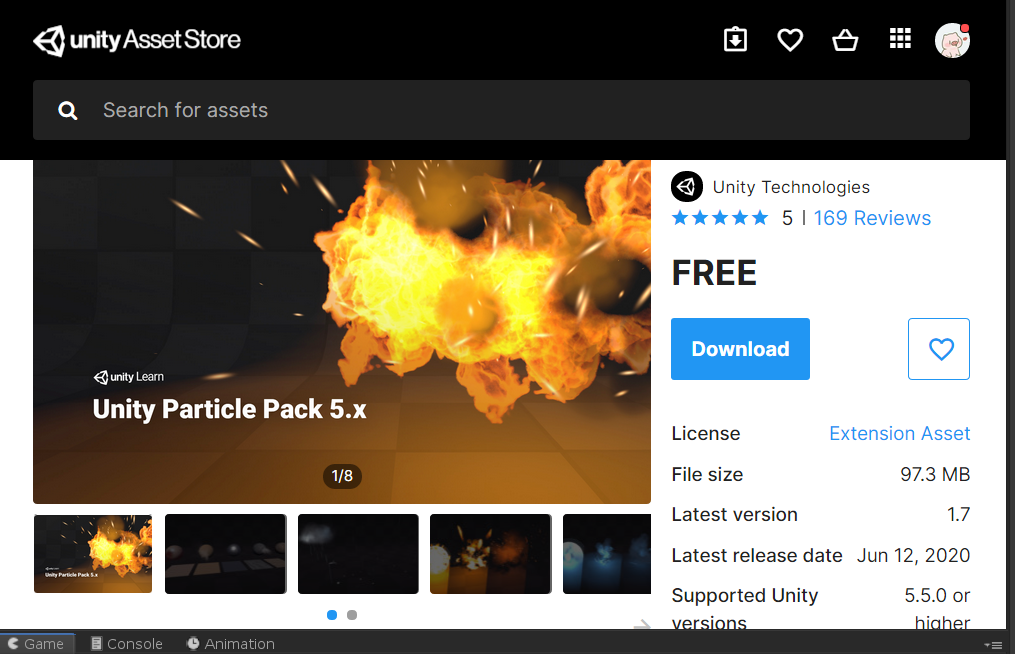Go to second thumbnail page dot

click(351, 615)
